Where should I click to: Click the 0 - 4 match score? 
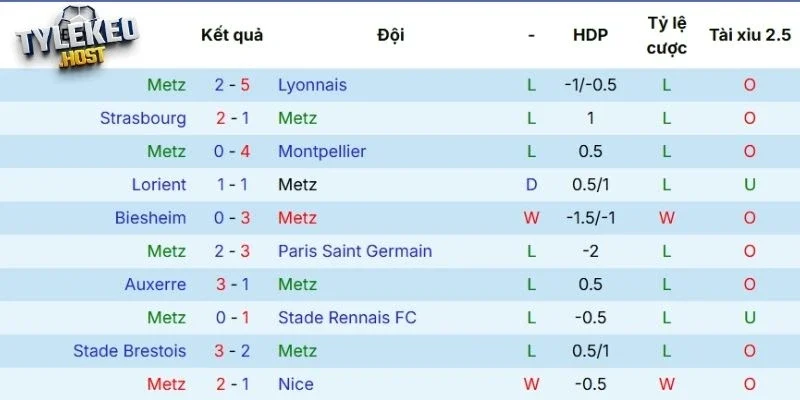coord(232,151)
